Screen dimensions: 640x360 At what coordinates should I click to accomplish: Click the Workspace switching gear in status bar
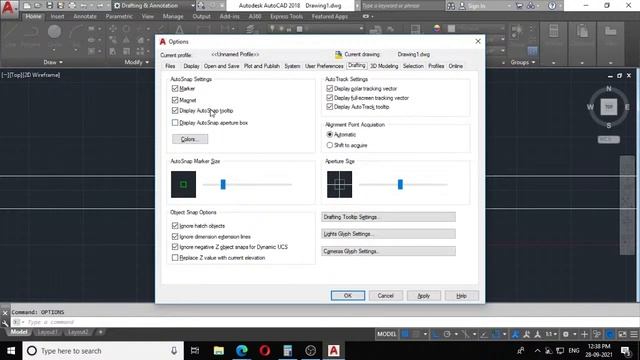pos(566,334)
